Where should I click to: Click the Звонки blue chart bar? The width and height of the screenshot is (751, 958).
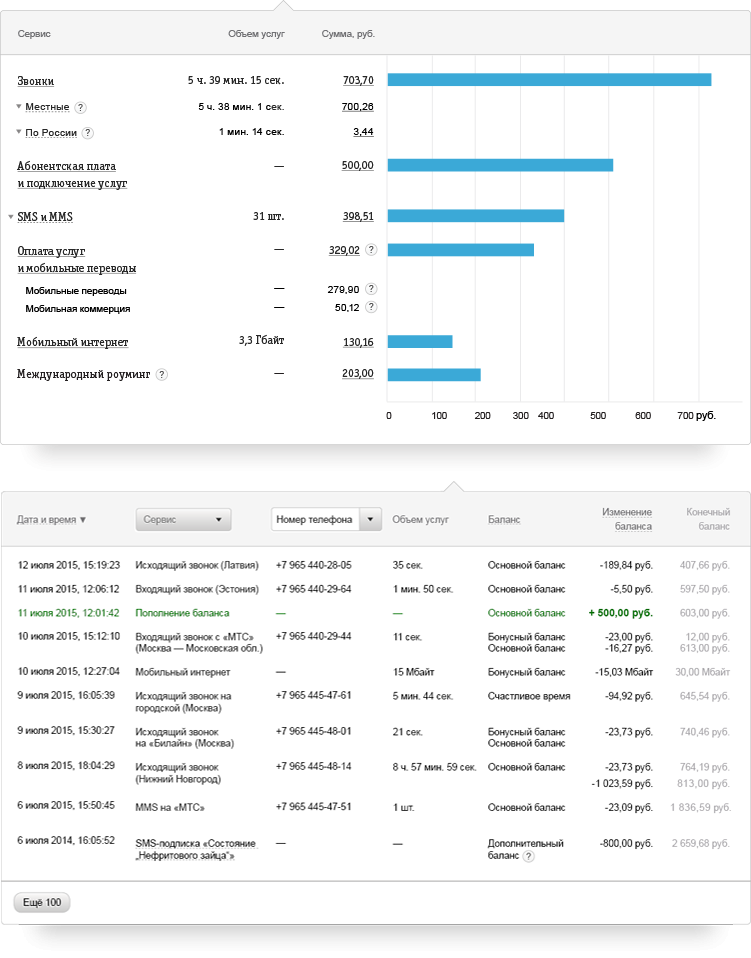click(549, 80)
